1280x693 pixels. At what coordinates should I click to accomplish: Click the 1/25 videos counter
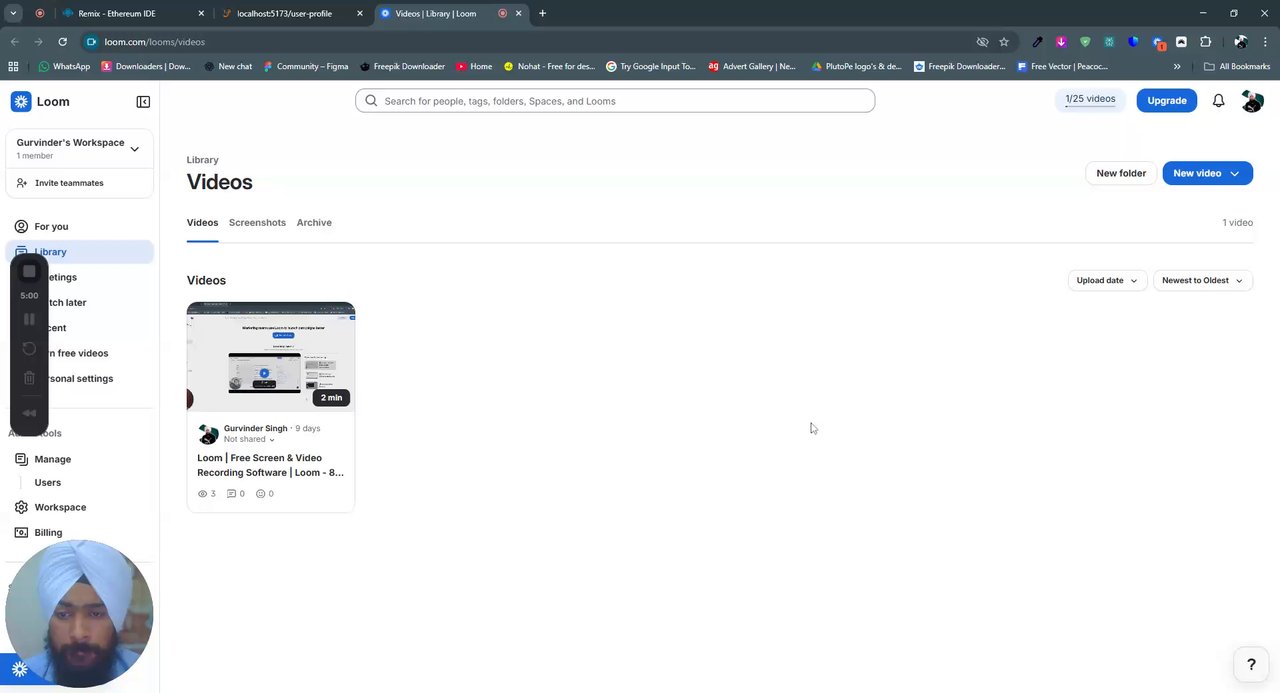point(1090,100)
